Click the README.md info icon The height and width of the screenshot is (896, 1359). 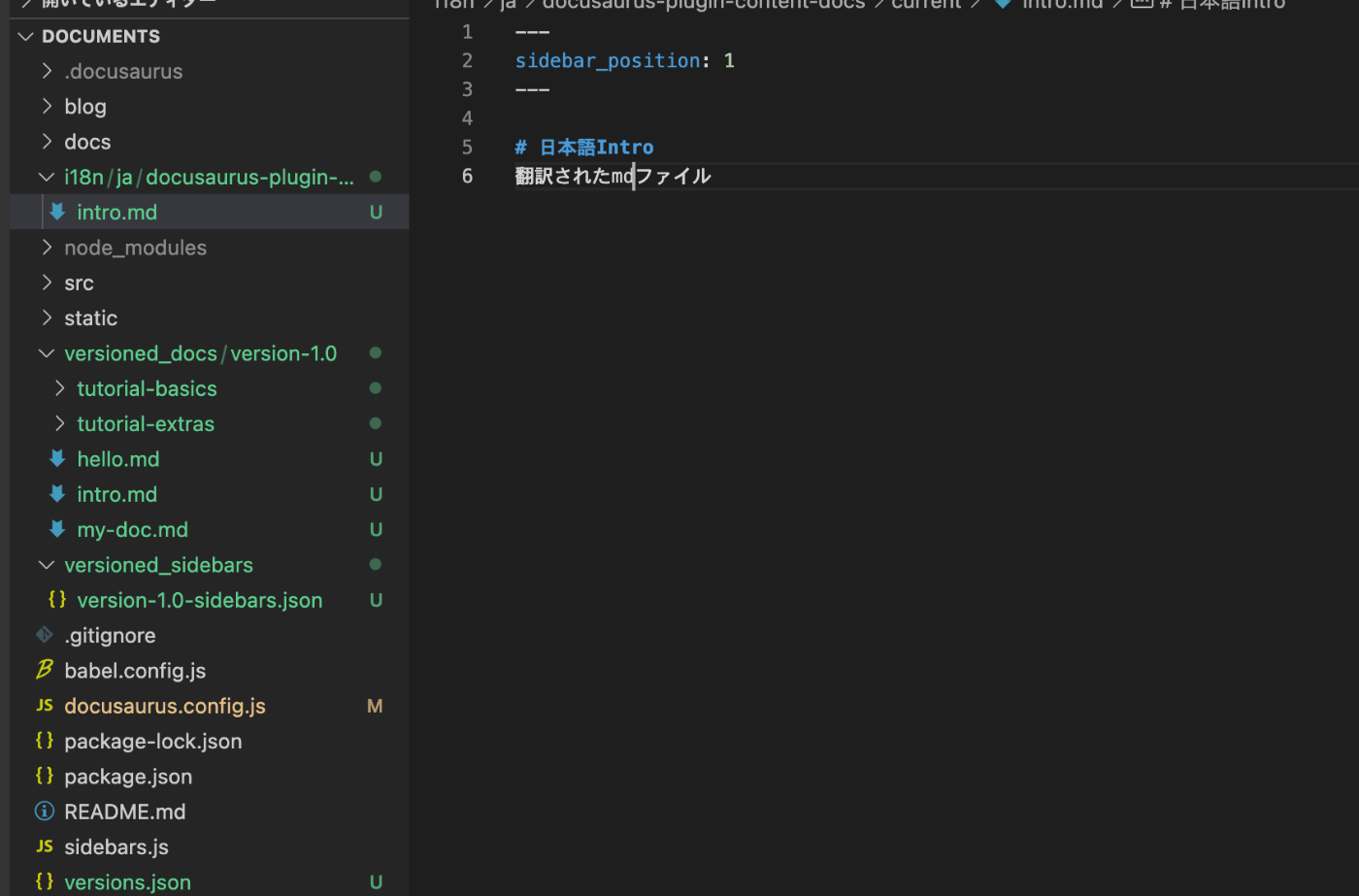tap(45, 811)
